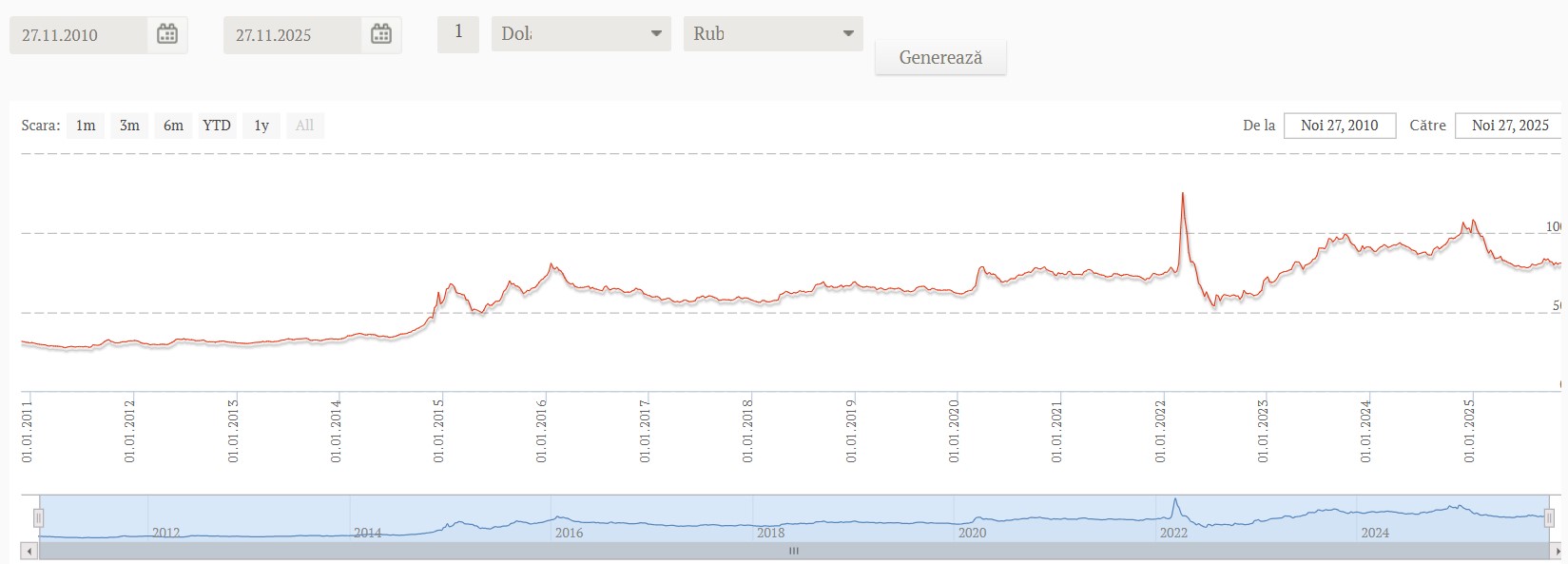The image size is (1568, 564).
Task: Select the 1m scale range
Action: pos(86,126)
